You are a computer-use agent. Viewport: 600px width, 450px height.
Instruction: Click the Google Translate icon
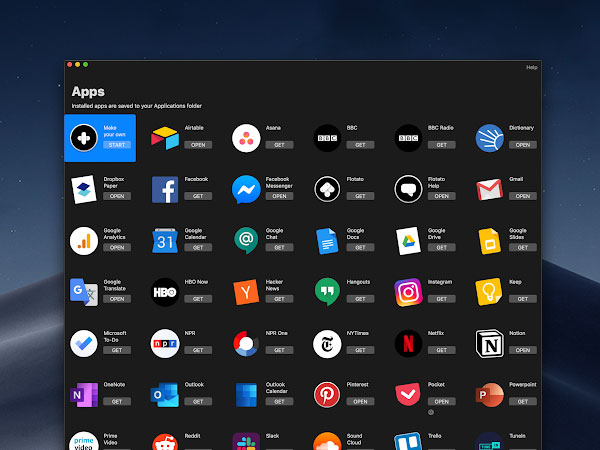84,292
